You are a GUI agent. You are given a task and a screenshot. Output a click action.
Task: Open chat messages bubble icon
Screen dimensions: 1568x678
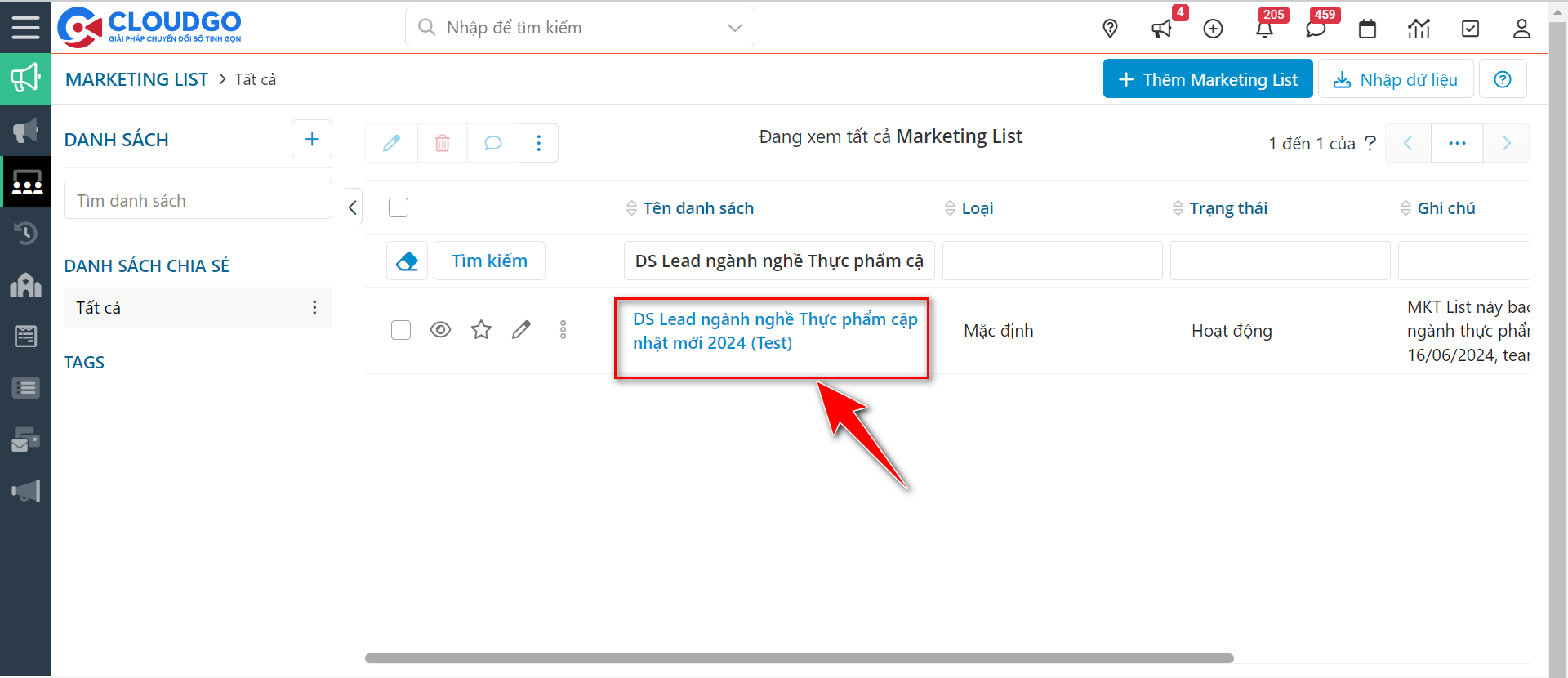pos(1316,29)
